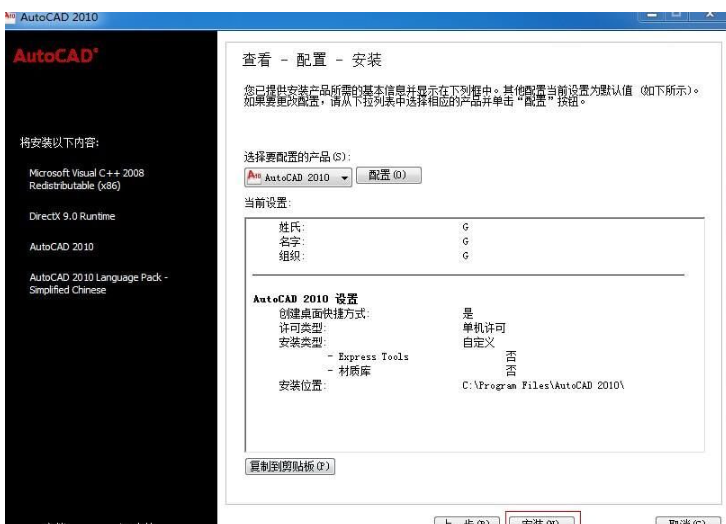
Task: Click the 组织 row in settings box
Action: (374, 256)
